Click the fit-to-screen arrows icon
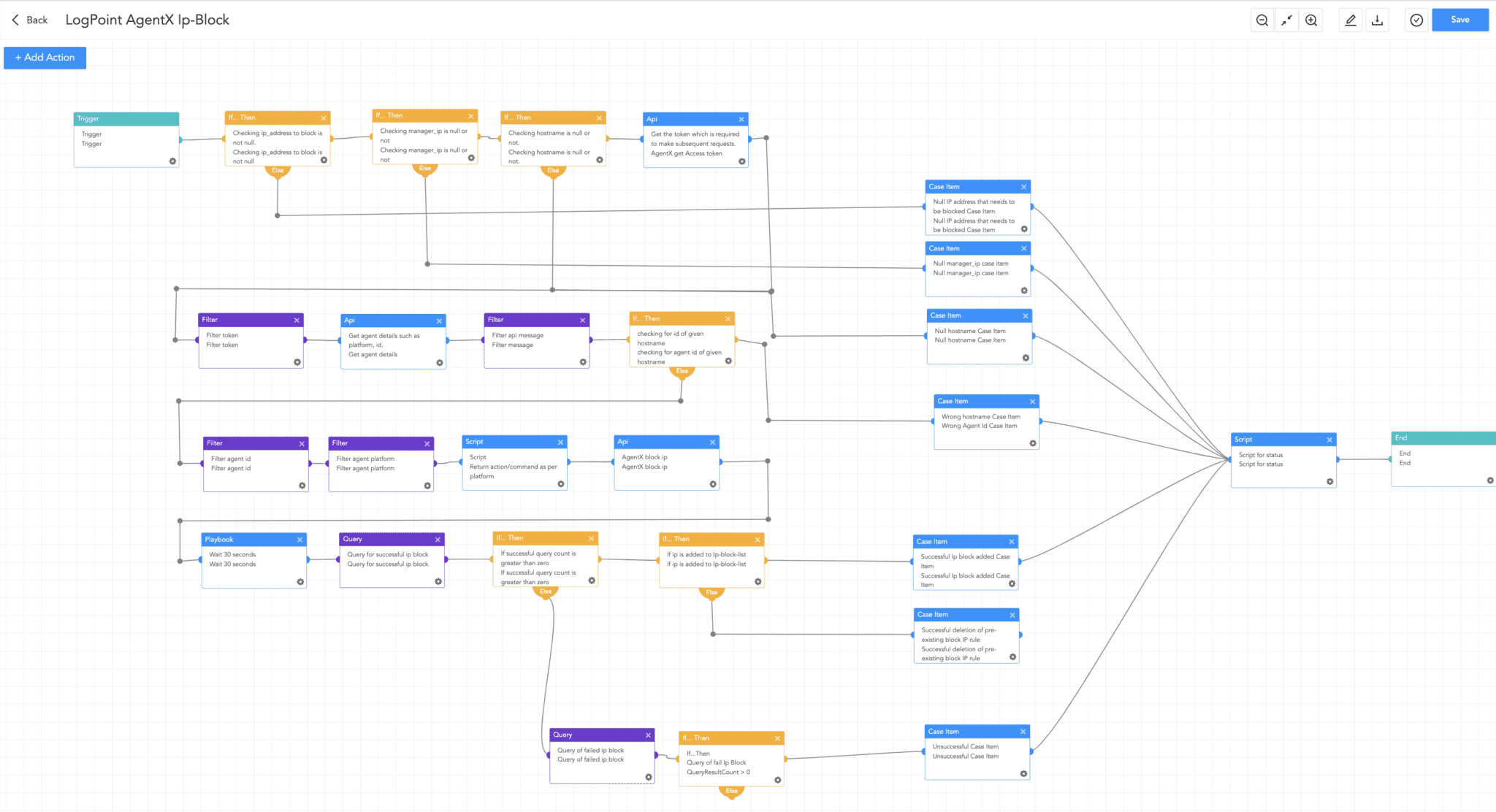 (x=1286, y=20)
